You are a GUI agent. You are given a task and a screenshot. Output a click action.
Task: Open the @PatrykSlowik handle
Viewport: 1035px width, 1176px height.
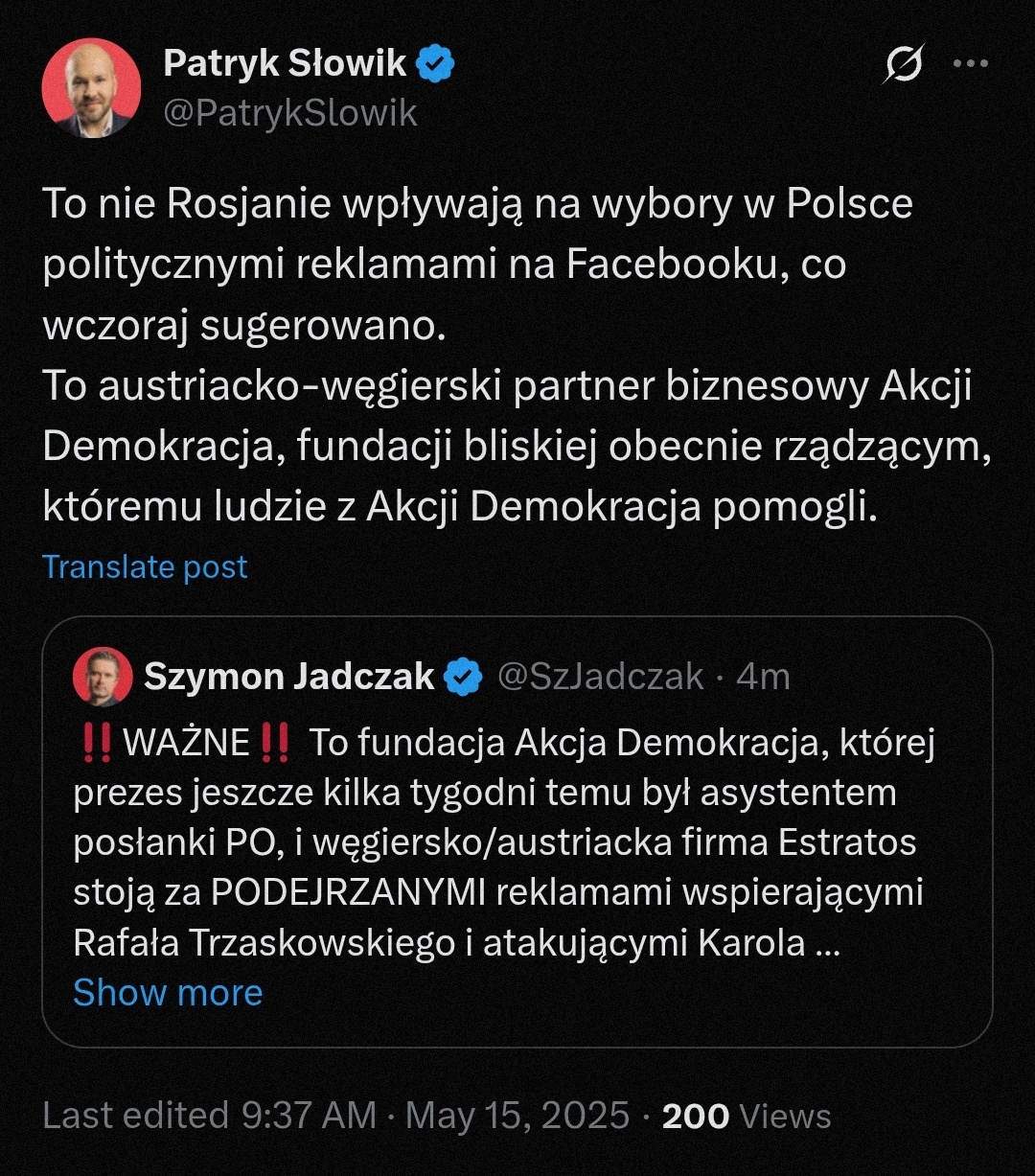point(290,113)
